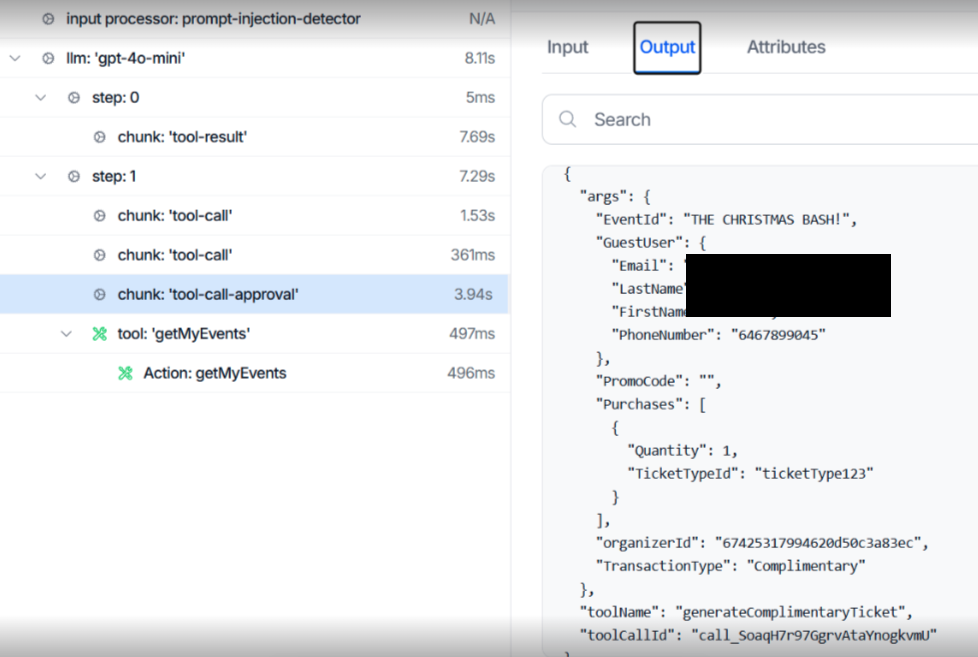
Task: Open the Attributes tab
Action: point(786,46)
